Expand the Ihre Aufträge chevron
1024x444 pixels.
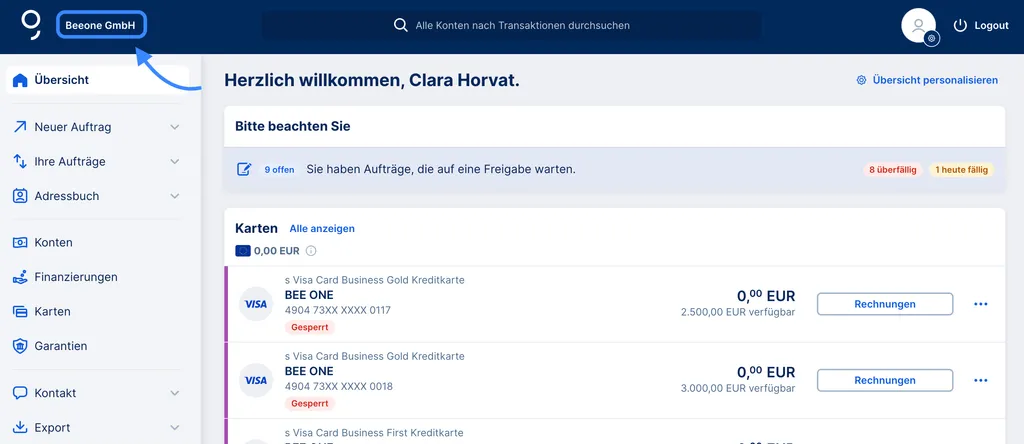175,162
